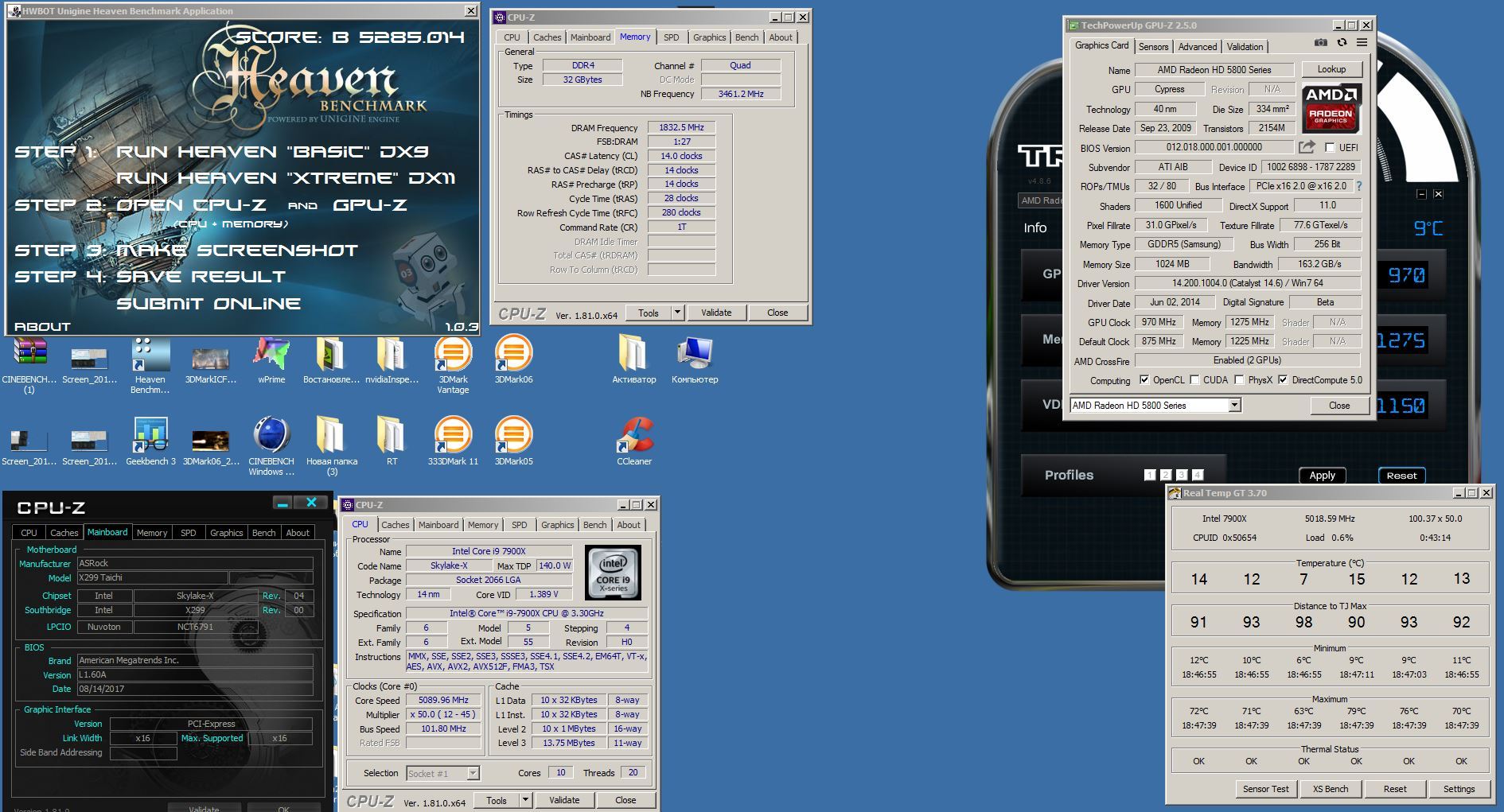1504x812 pixels.
Task: Click the DRAM Frequency value 1832.5 MHz
Action: click(681, 127)
